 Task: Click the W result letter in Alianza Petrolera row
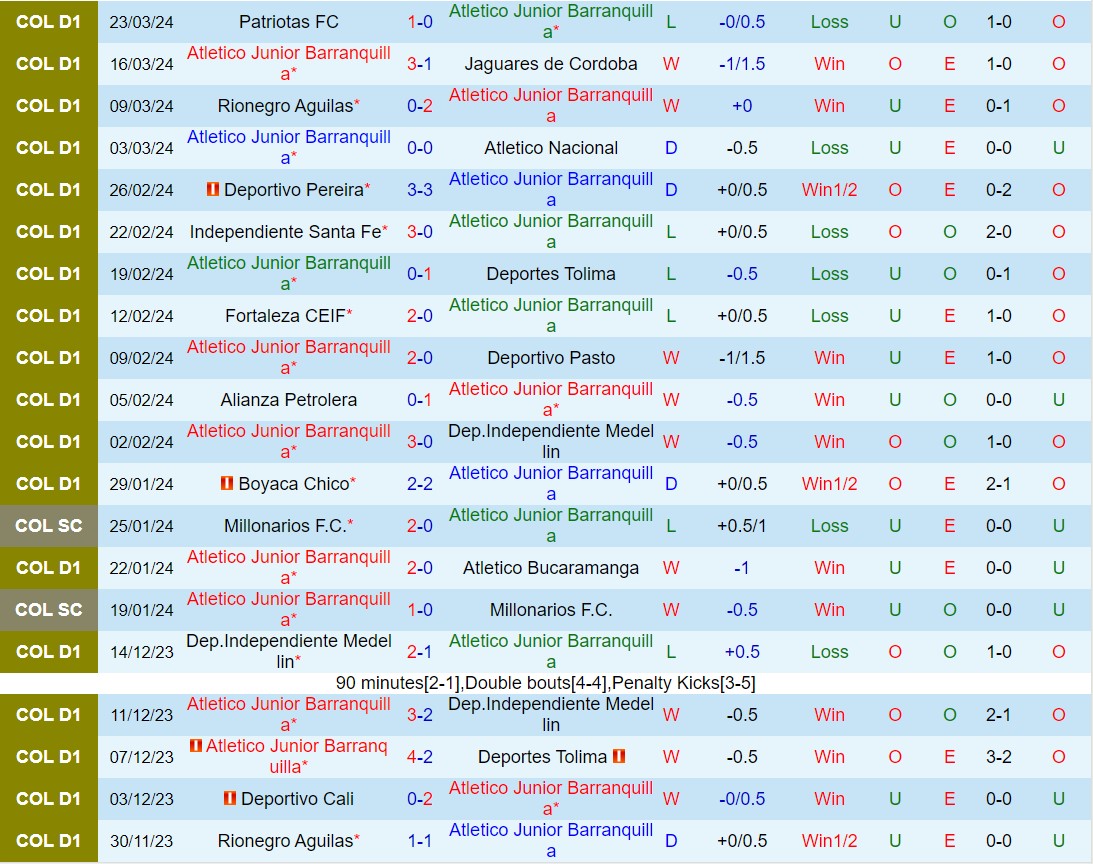[671, 400]
